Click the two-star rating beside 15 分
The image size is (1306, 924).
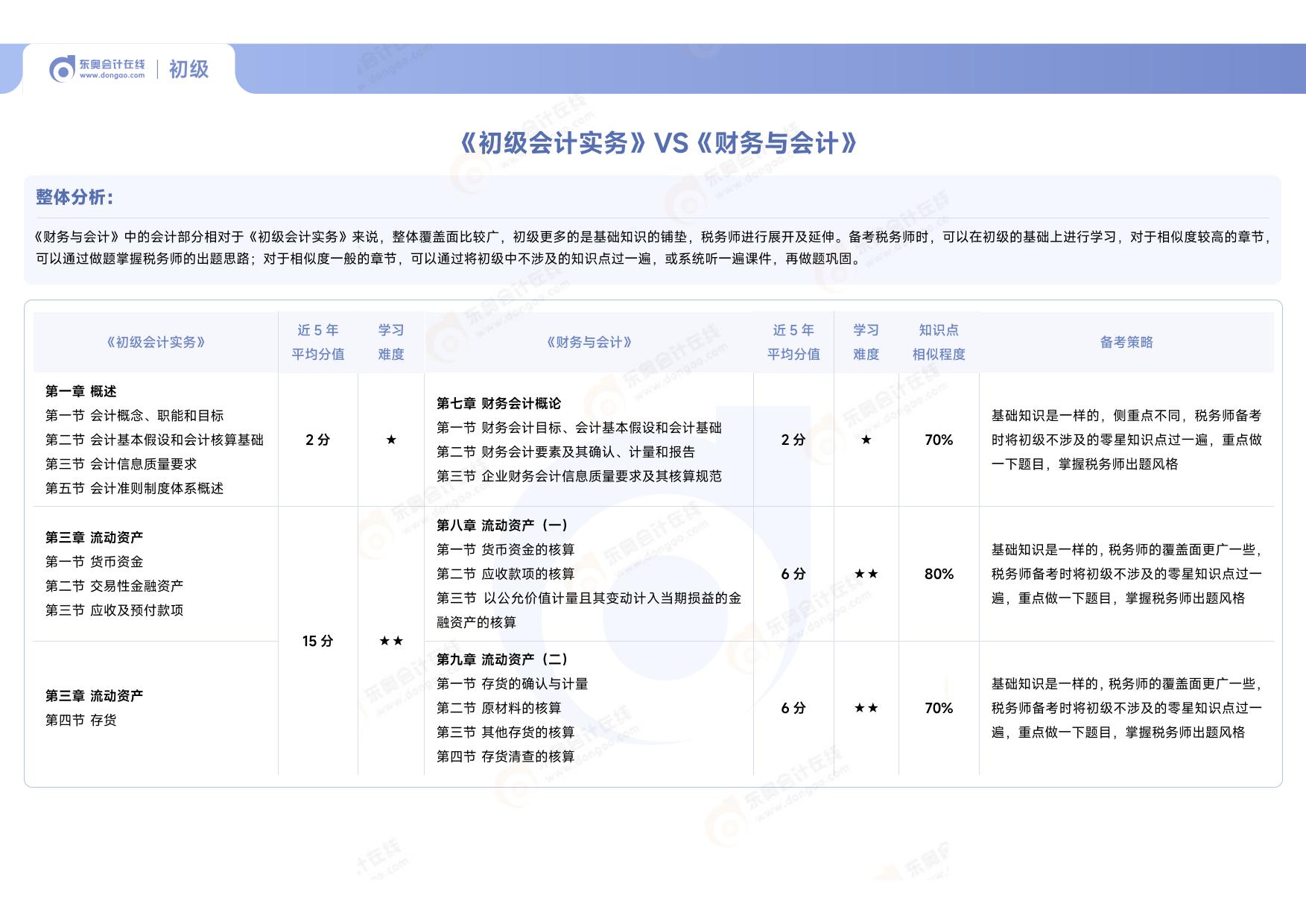(x=391, y=641)
